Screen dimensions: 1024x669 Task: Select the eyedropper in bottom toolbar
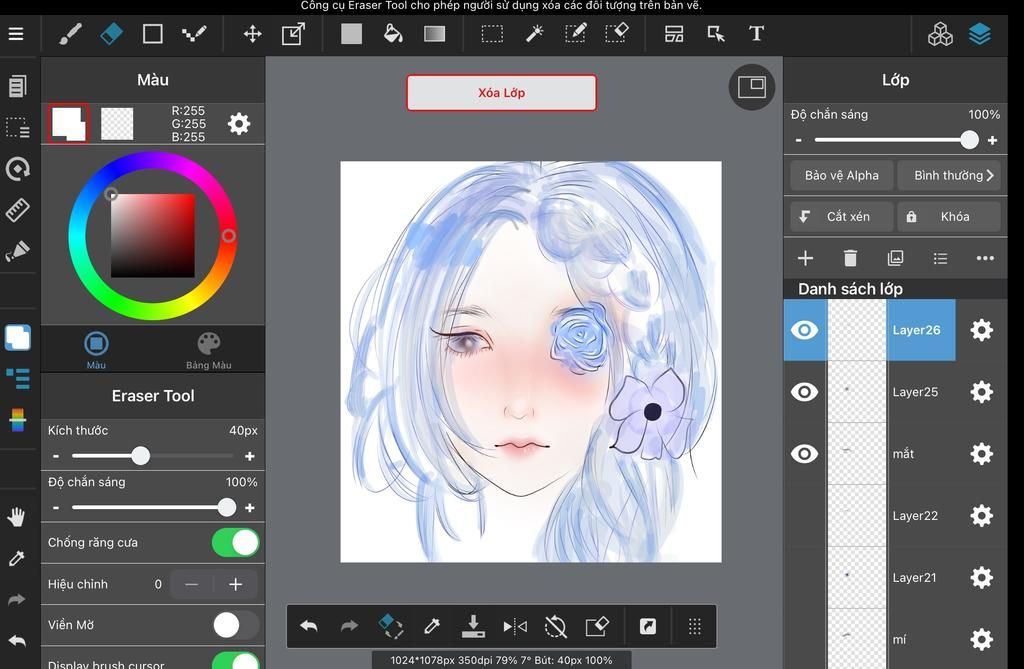point(432,627)
